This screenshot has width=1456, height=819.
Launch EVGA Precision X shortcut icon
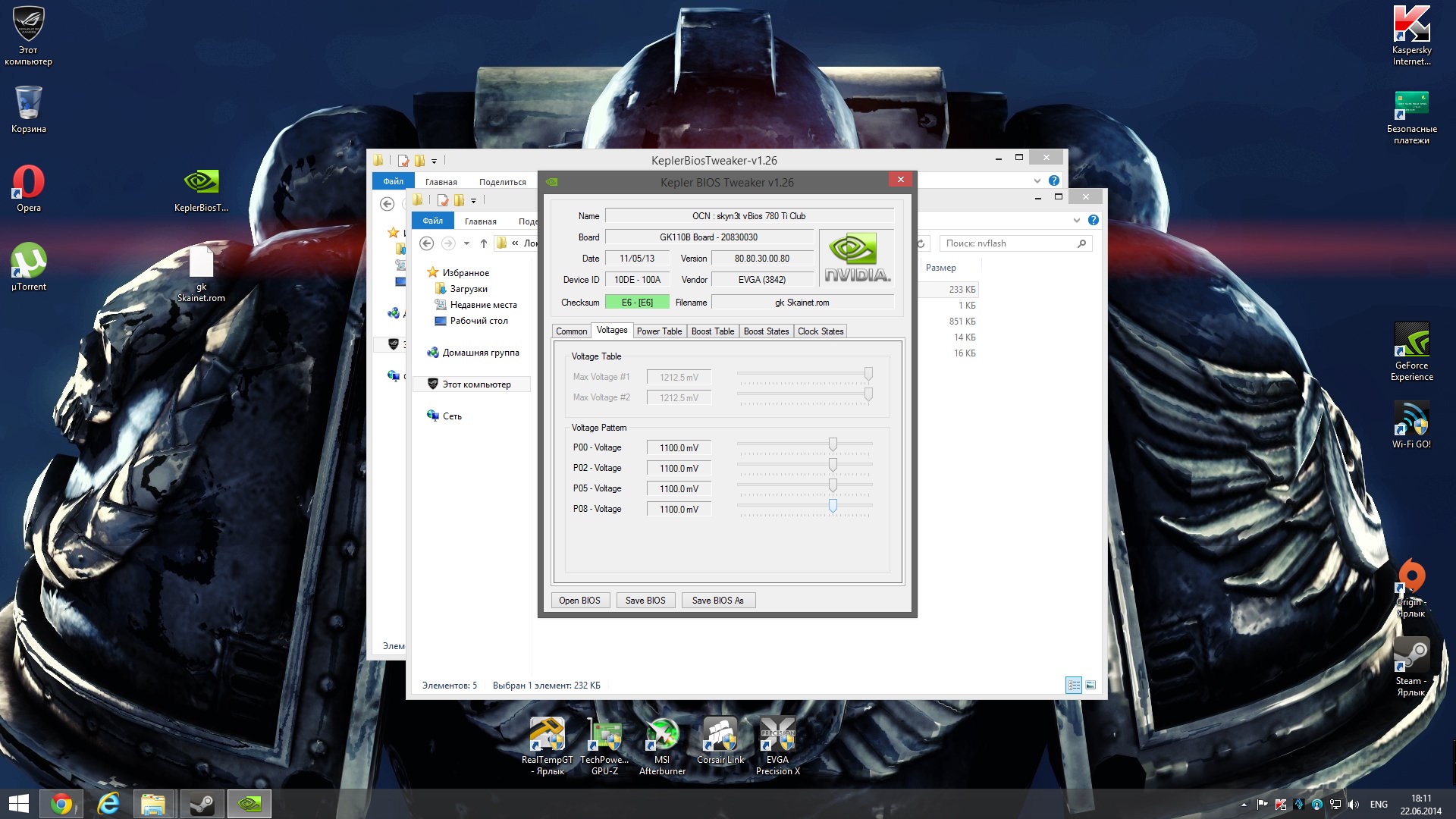[x=777, y=735]
